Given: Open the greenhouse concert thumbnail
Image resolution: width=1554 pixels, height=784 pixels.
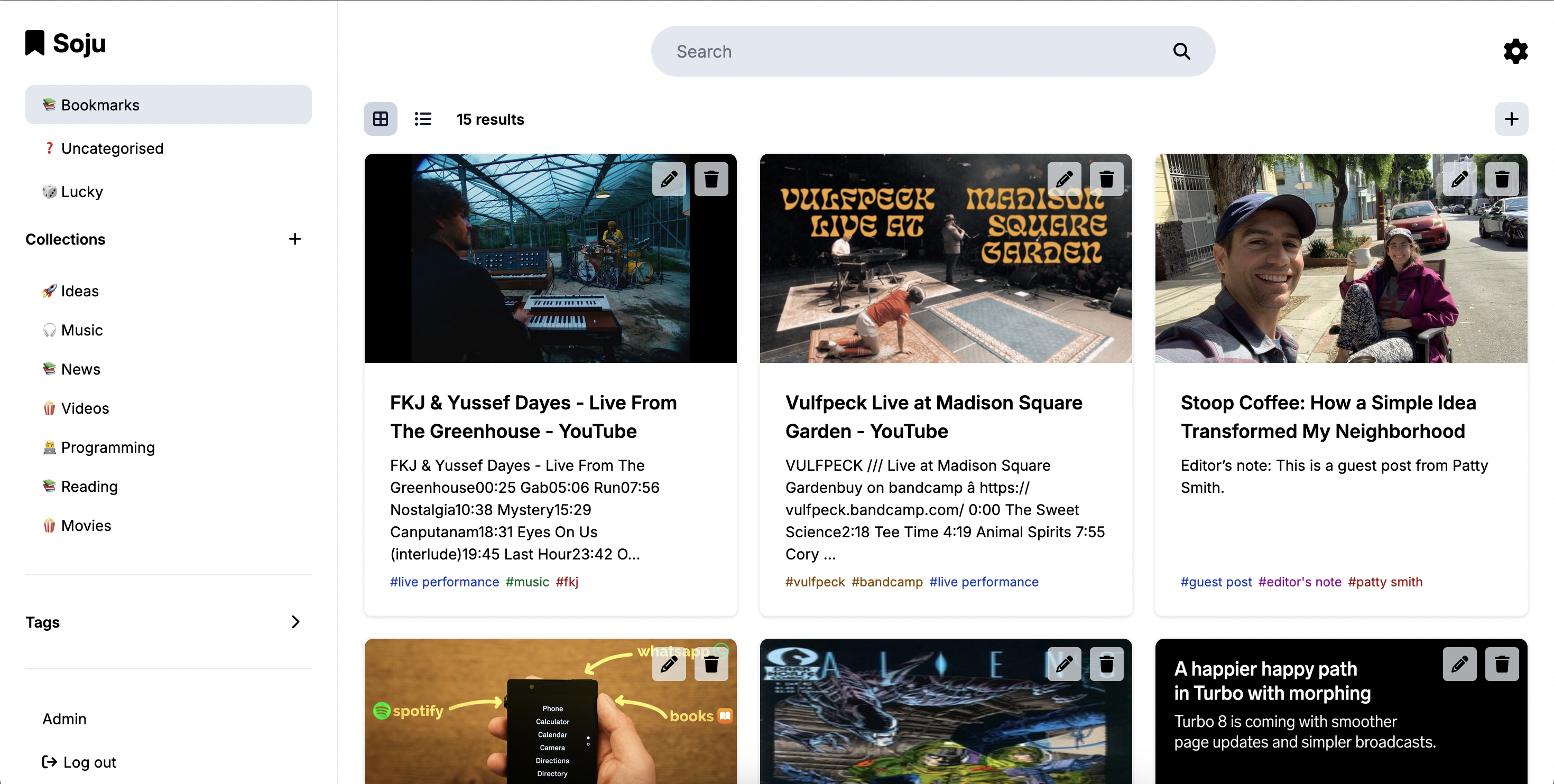Looking at the screenshot, I should (x=550, y=258).
